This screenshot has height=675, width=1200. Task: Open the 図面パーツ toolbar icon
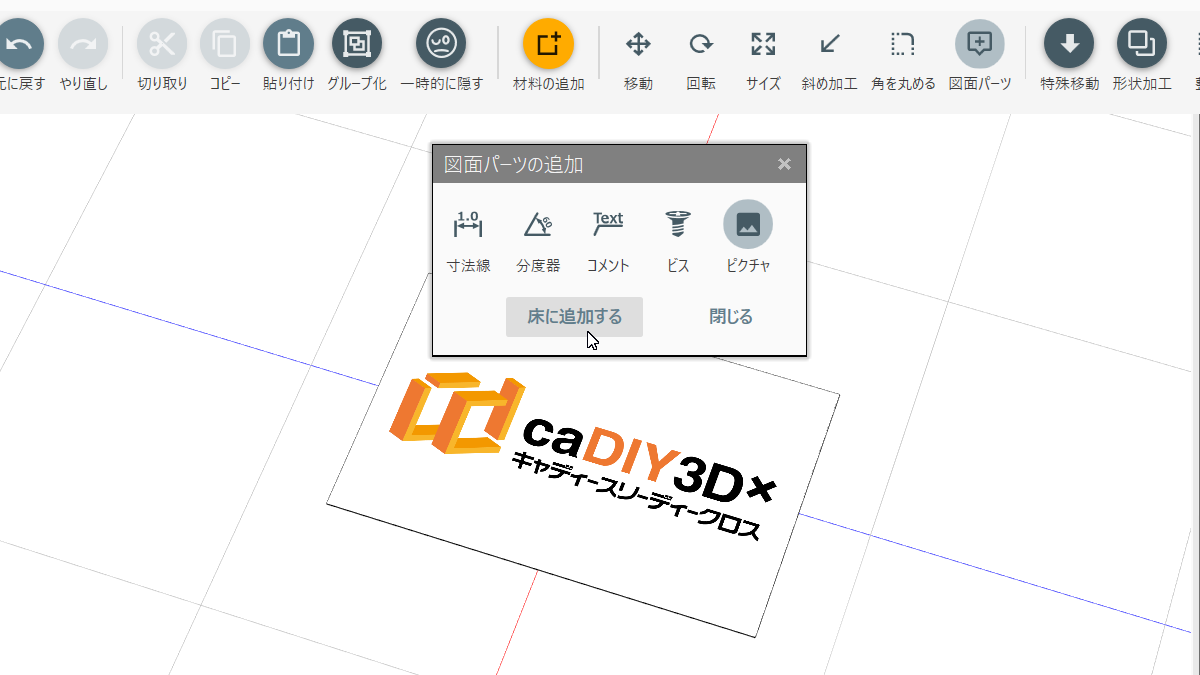tap(980, 44)
